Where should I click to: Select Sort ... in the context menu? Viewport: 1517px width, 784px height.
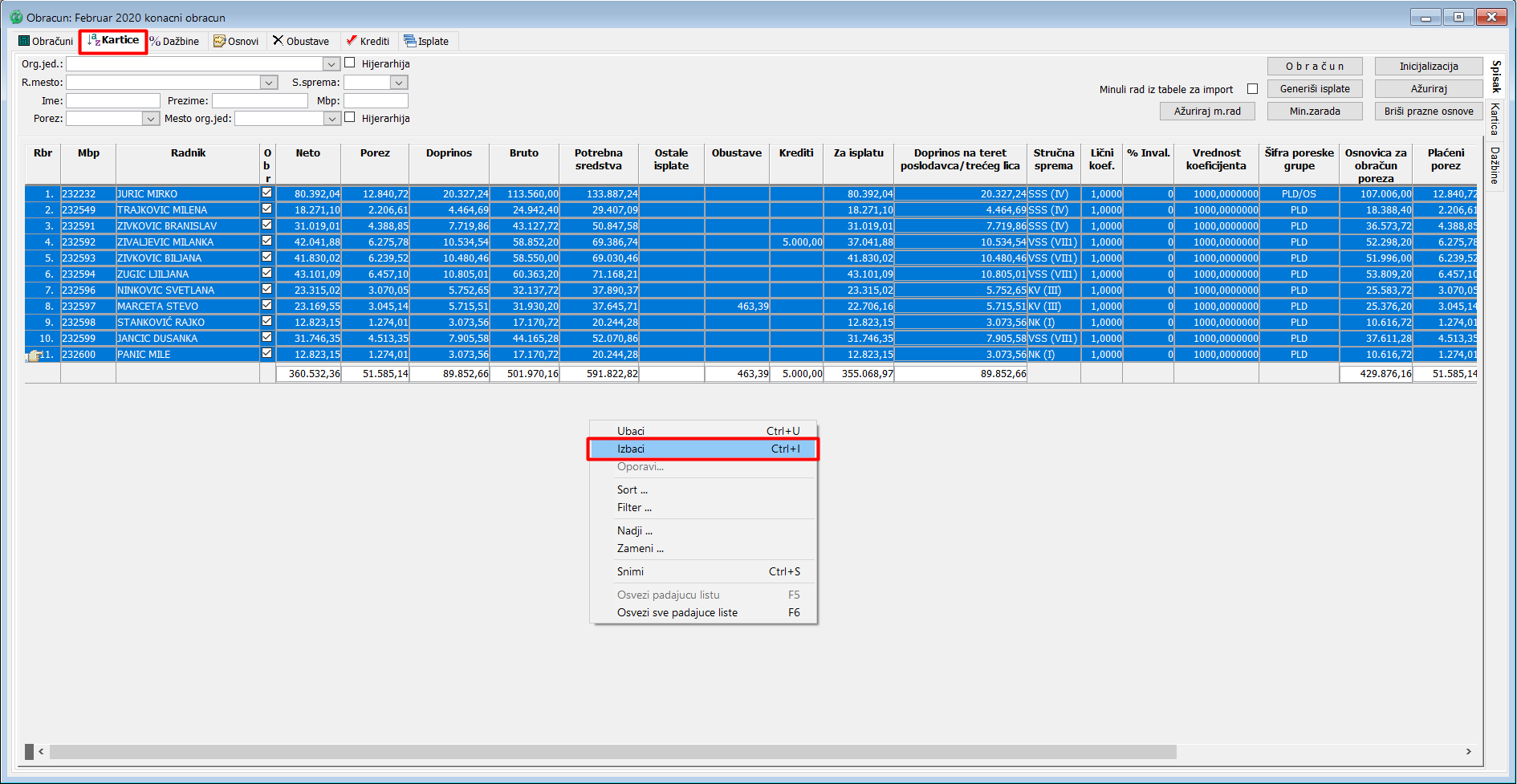703,490
